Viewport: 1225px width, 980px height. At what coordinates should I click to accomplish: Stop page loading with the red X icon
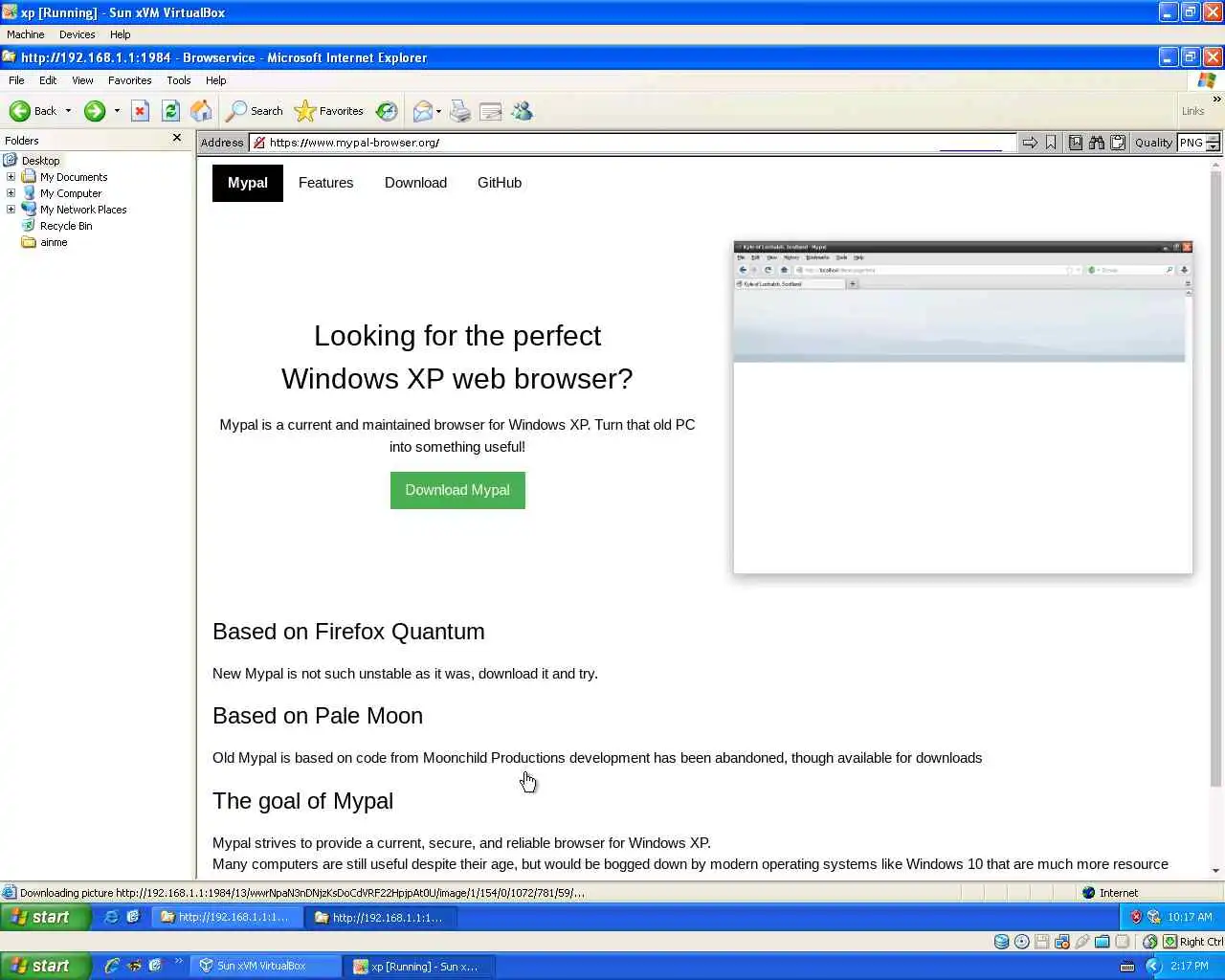140,111
